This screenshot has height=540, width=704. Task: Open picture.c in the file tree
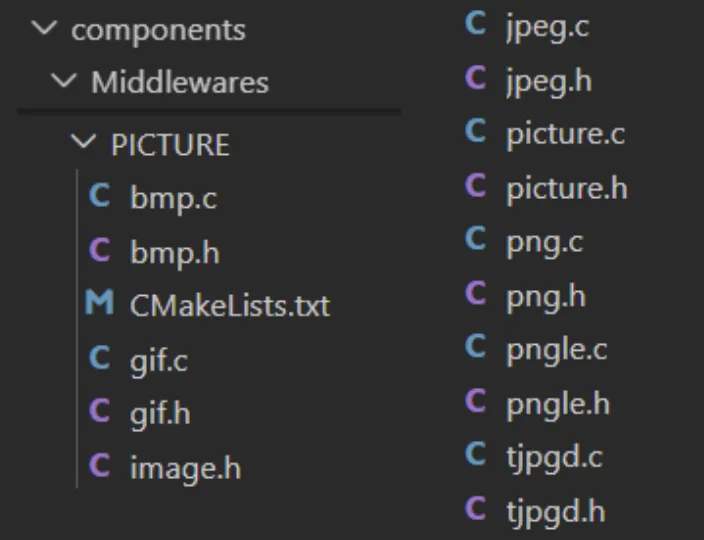[x=566, y=135]
